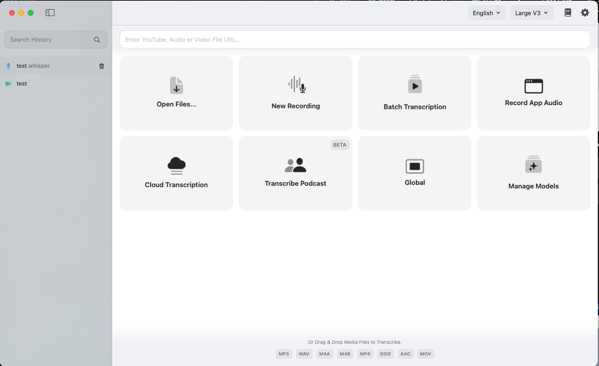599x366 pixels.
Task: Click the Manage Models sparkle icon
Action: (534, 164)
